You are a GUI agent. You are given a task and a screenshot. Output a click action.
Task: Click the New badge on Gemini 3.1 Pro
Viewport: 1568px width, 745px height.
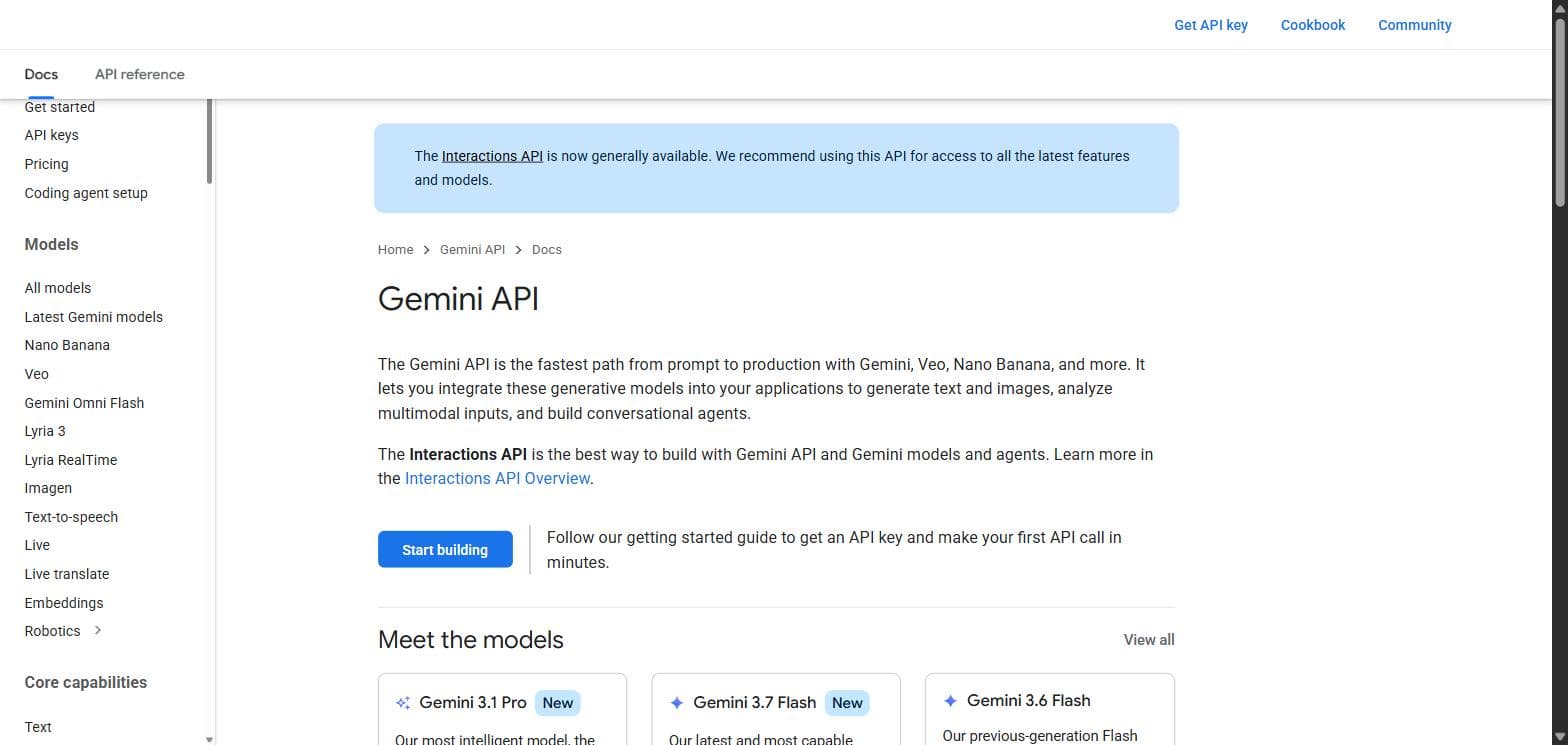coord(558,703)
